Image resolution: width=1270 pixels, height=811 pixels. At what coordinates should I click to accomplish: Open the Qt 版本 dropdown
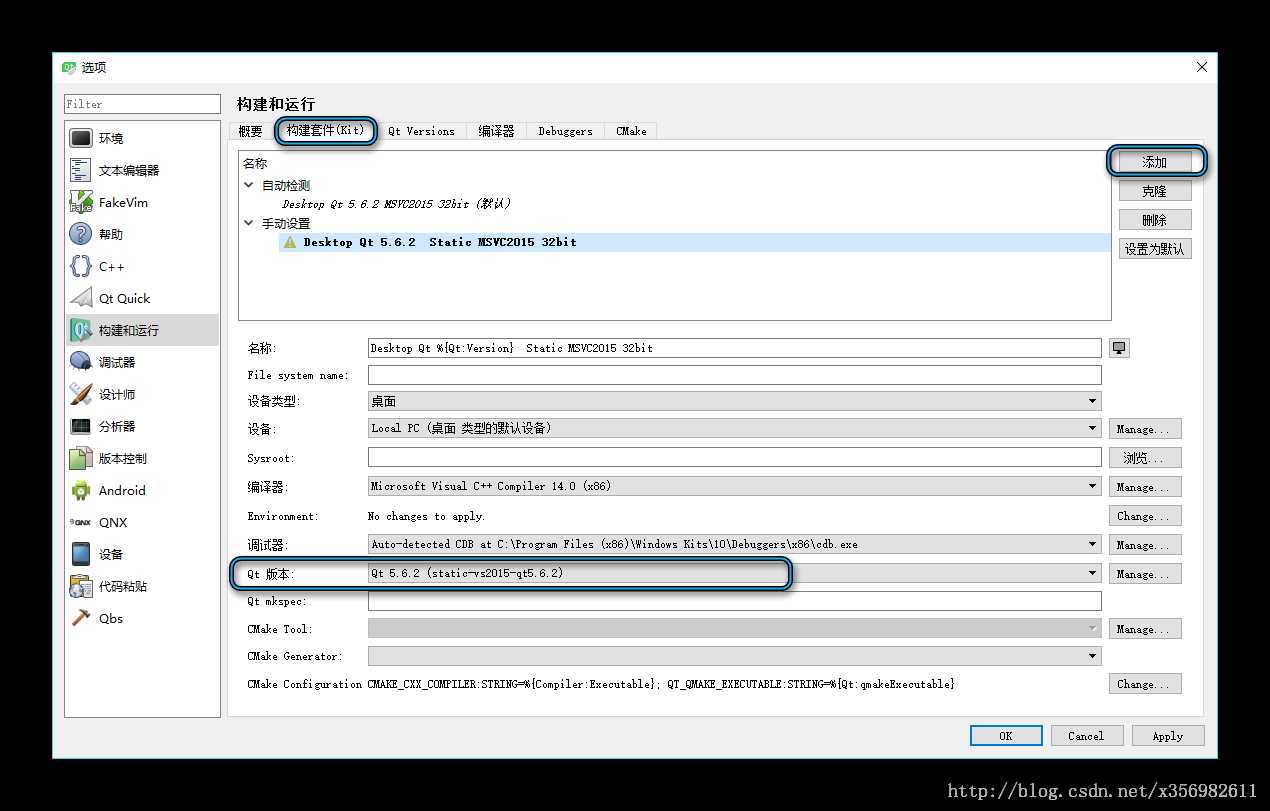(735, 574)
